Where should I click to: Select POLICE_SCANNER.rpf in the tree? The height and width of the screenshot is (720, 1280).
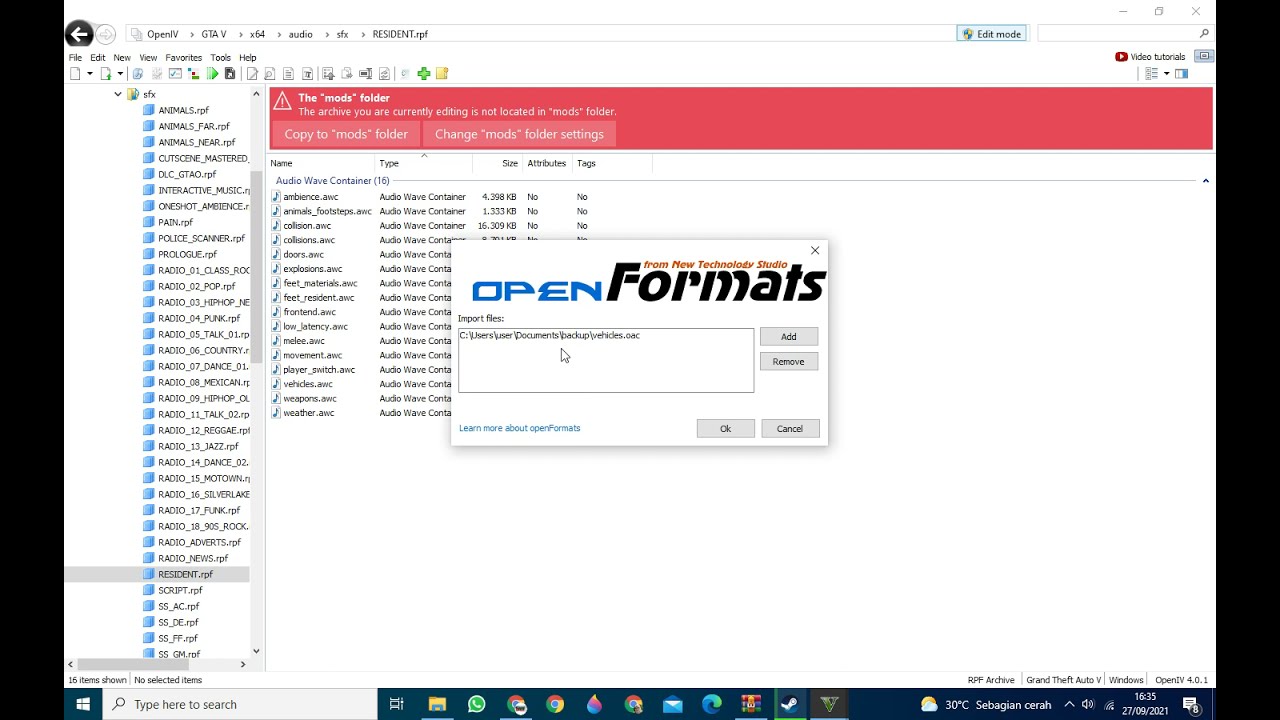point(201,239)
